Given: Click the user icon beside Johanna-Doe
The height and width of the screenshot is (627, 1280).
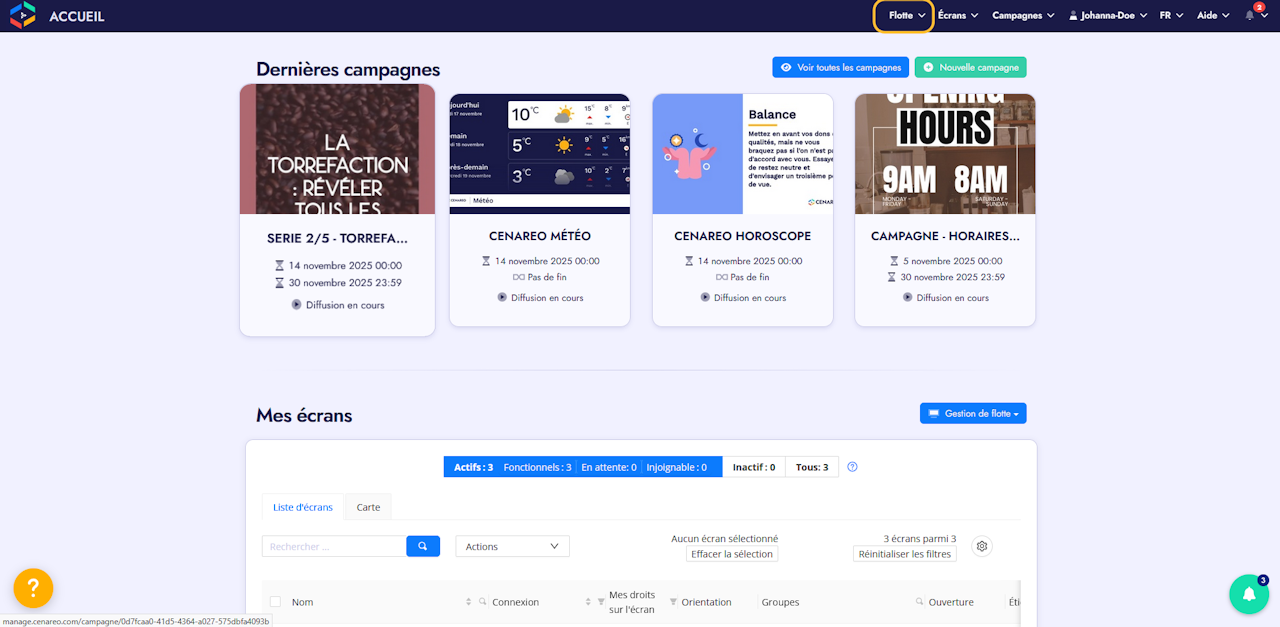Looking at the screenshot, I should pos(1074,16).
